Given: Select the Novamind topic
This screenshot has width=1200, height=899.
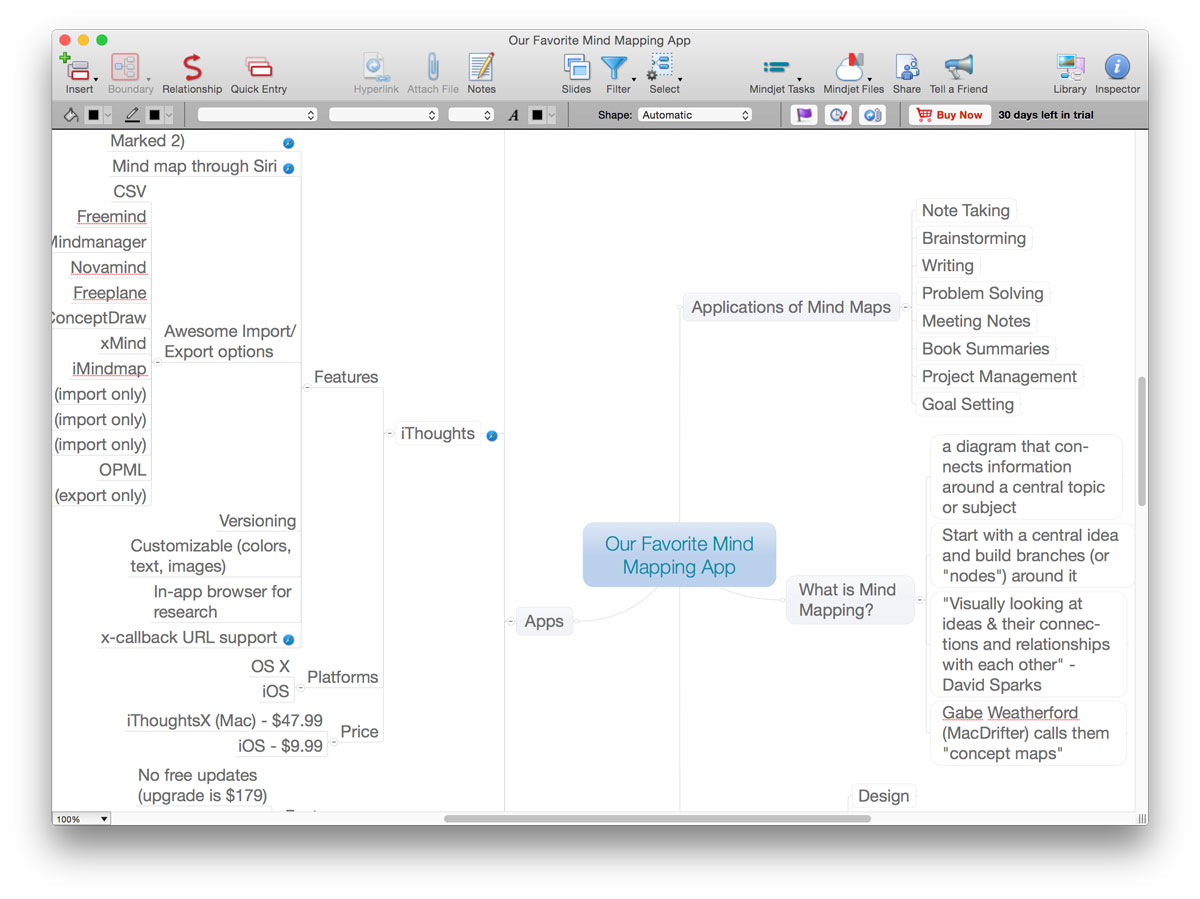Looking at the screenshot, I should pyautogui.click(x=109, y=268).
